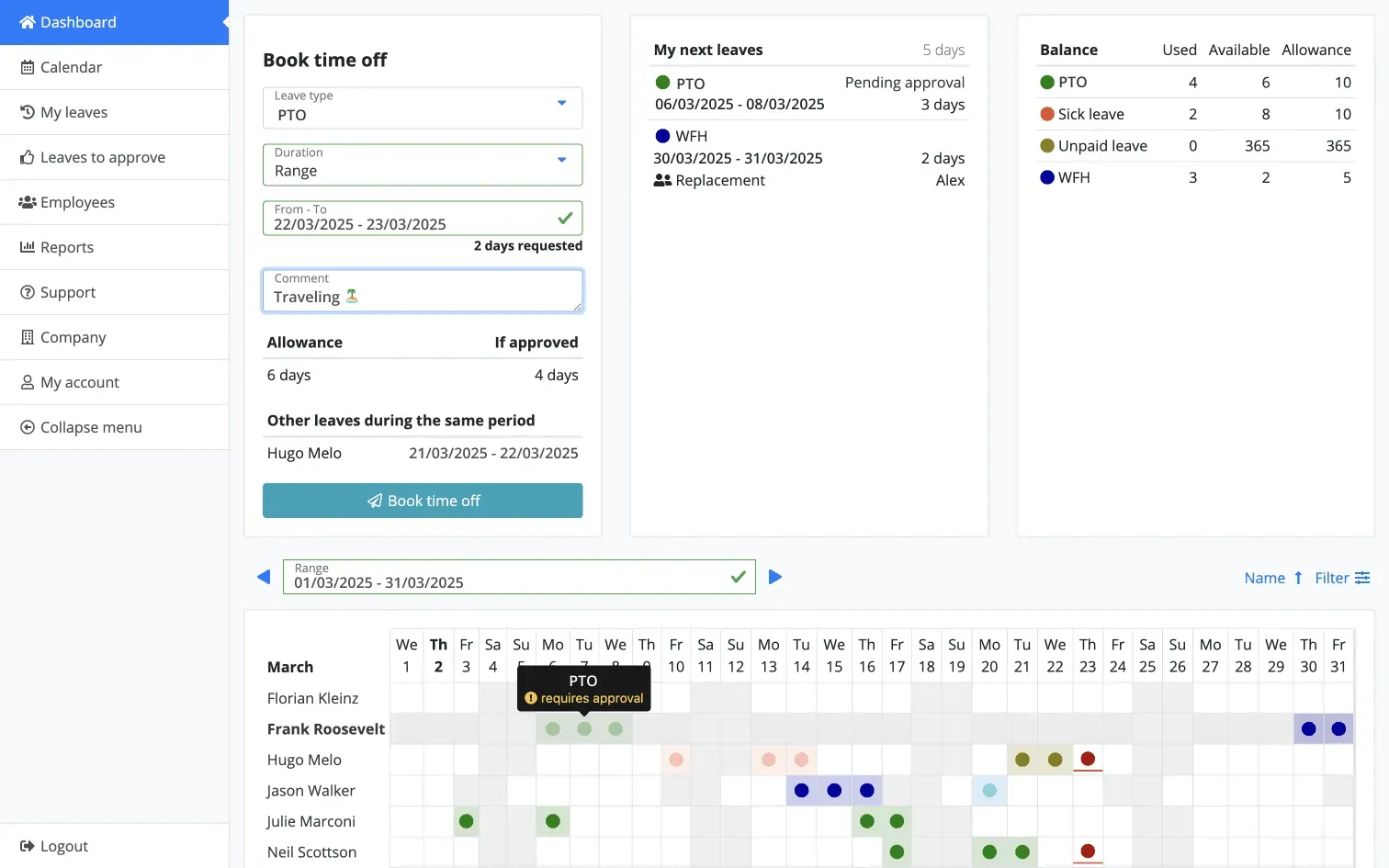Open Support via the question mark icon
Image resolution: width=1389 pixels, height=868 pixels.
pos(27,292)
